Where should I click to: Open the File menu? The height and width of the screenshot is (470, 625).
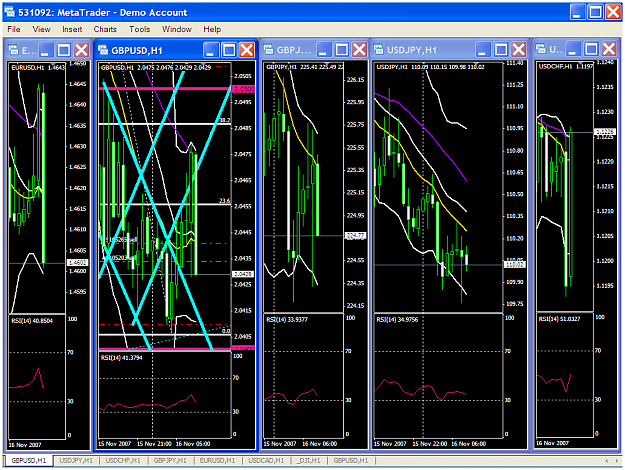tap(14, 29)
